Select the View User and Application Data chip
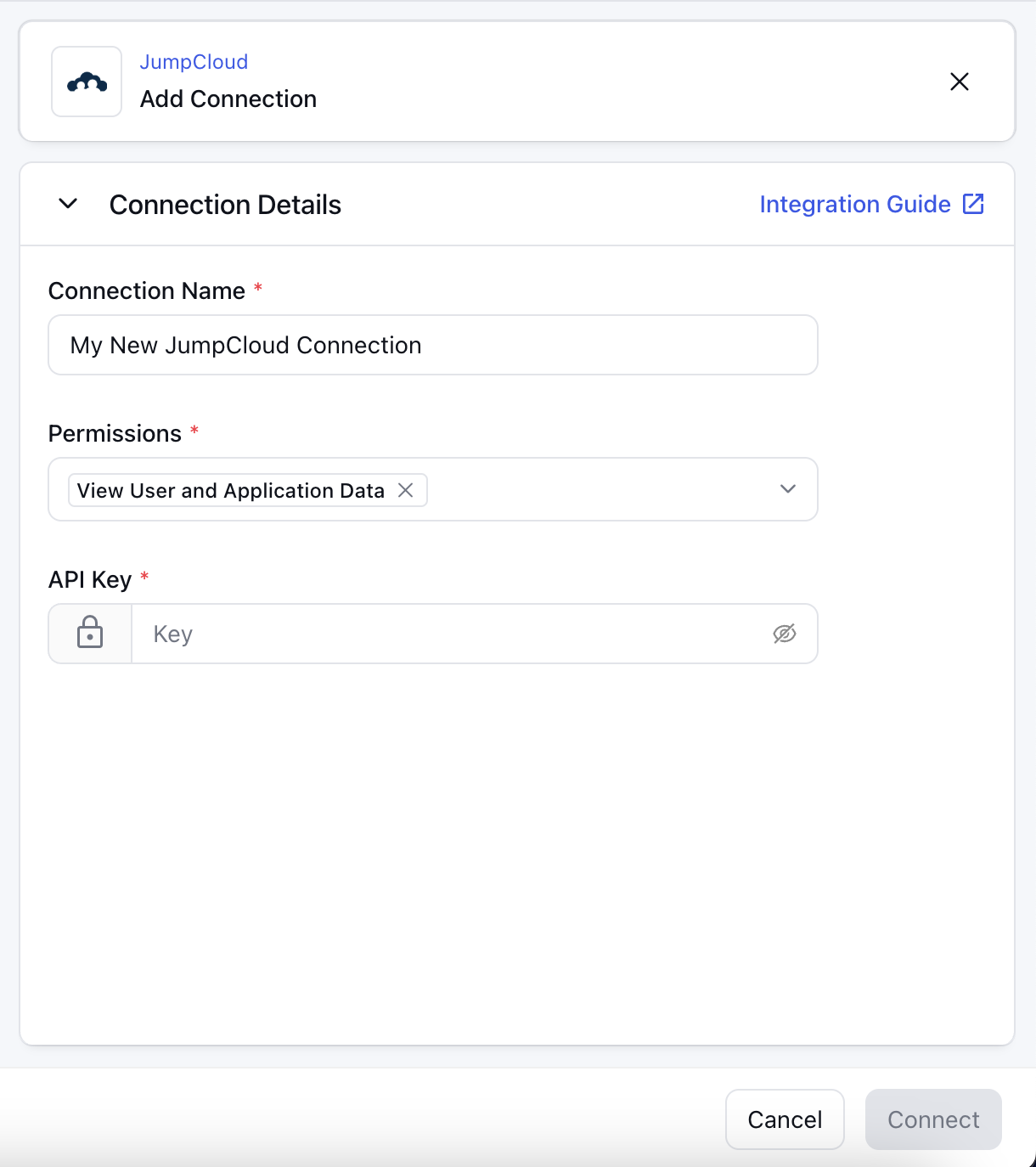This screenshot has width=1036, height=1167. tap(231, 490)
